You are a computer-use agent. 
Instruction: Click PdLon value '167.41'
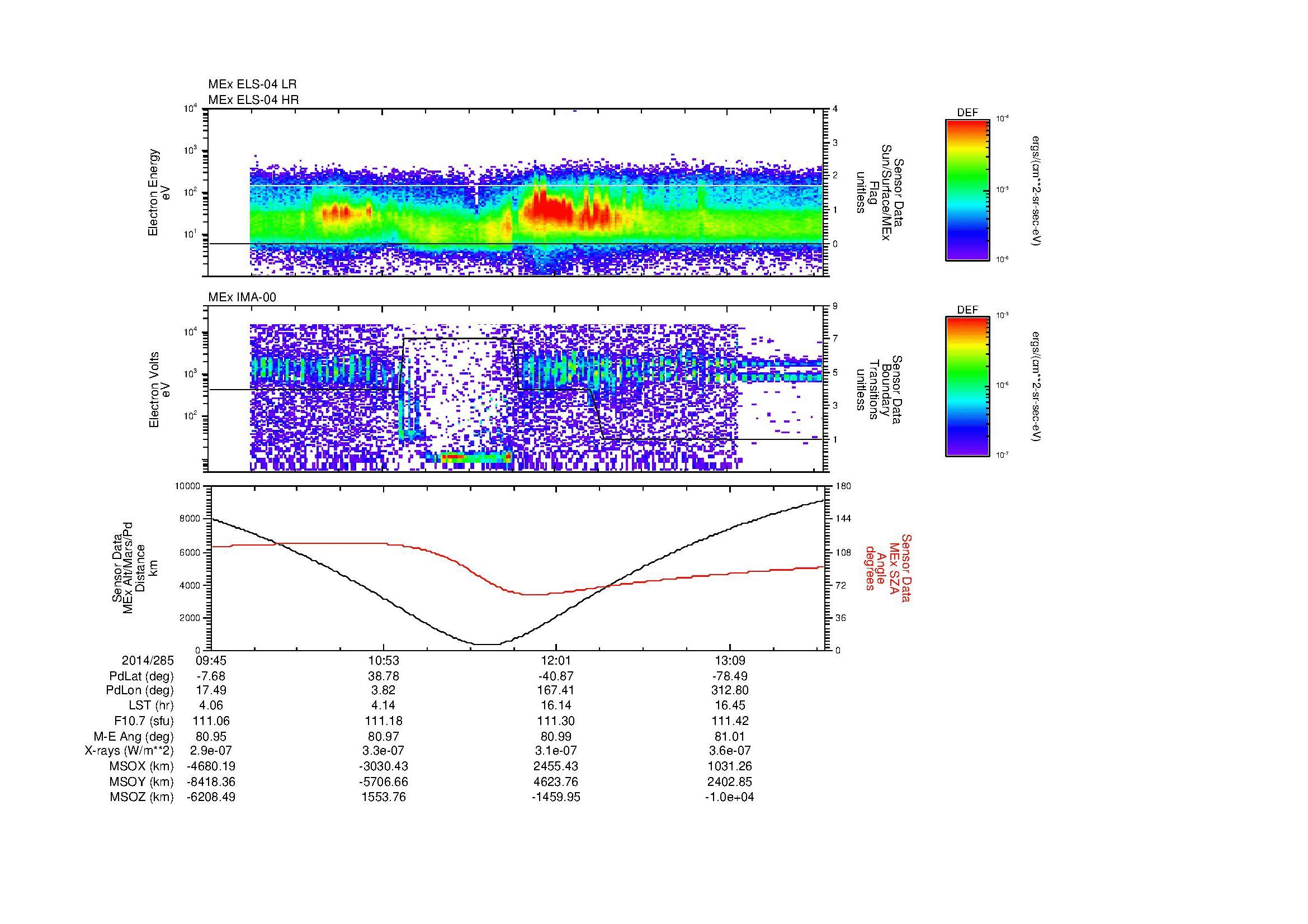[556, 690]
